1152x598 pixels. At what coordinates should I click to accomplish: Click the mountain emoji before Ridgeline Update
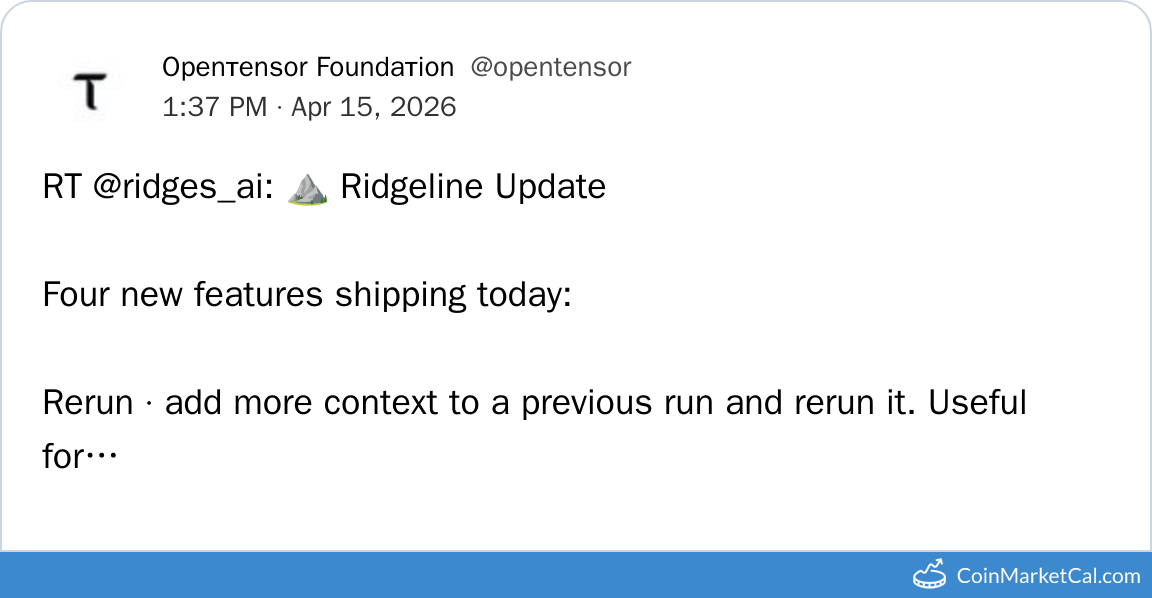[x=307, y=187]
